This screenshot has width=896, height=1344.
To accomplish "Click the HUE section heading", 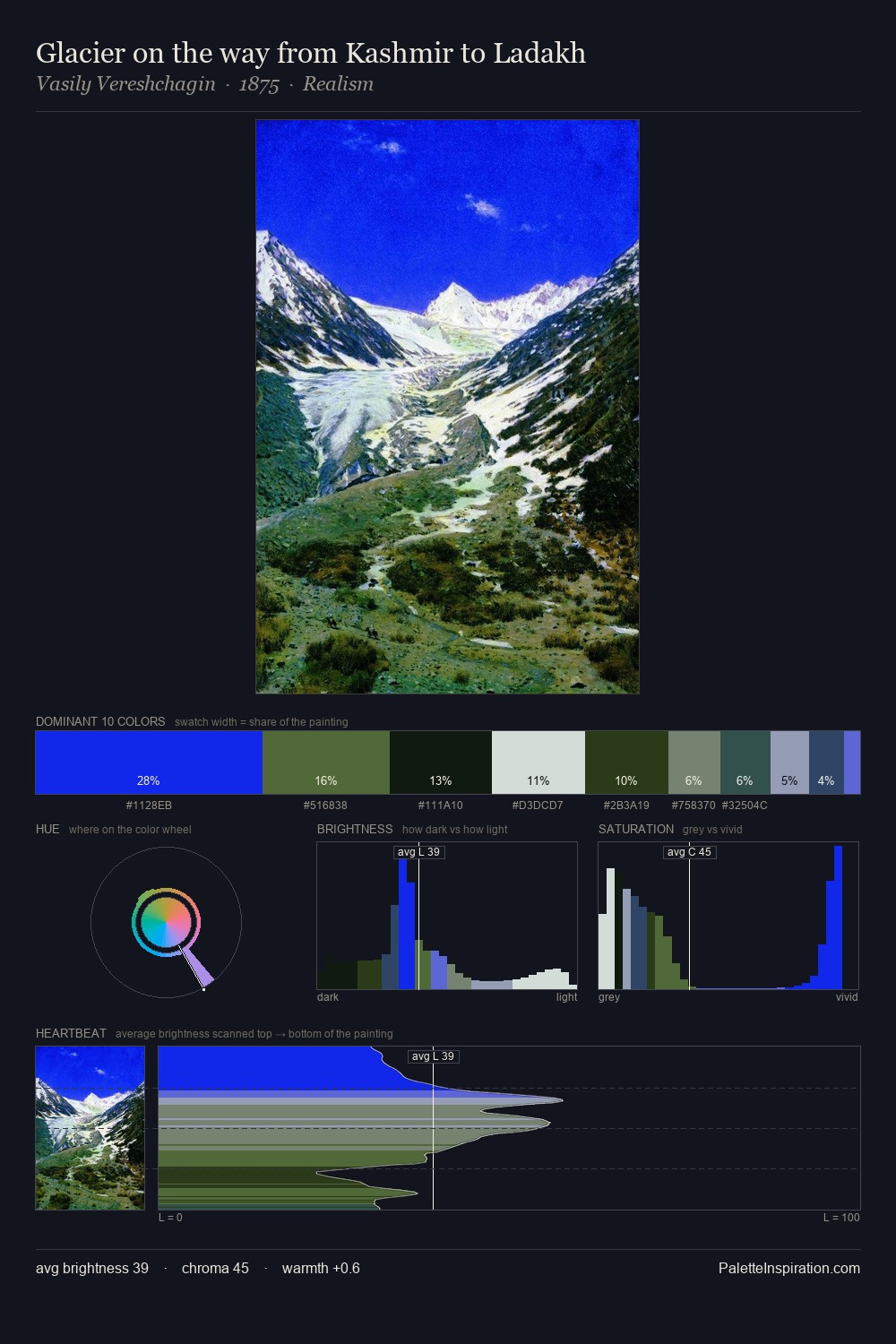I will [x=47, y=829].
